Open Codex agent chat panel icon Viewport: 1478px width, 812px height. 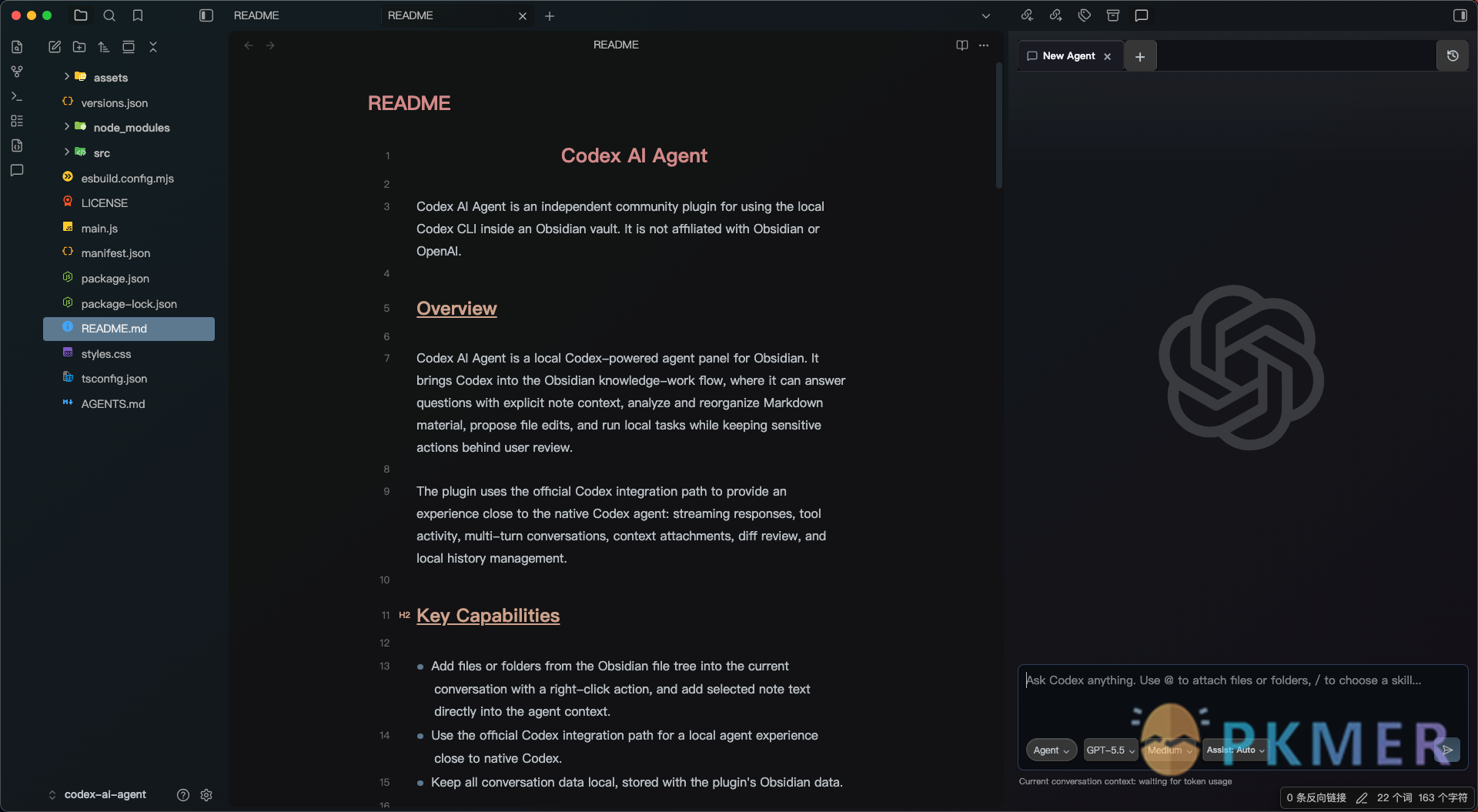tap(1142, 15)
